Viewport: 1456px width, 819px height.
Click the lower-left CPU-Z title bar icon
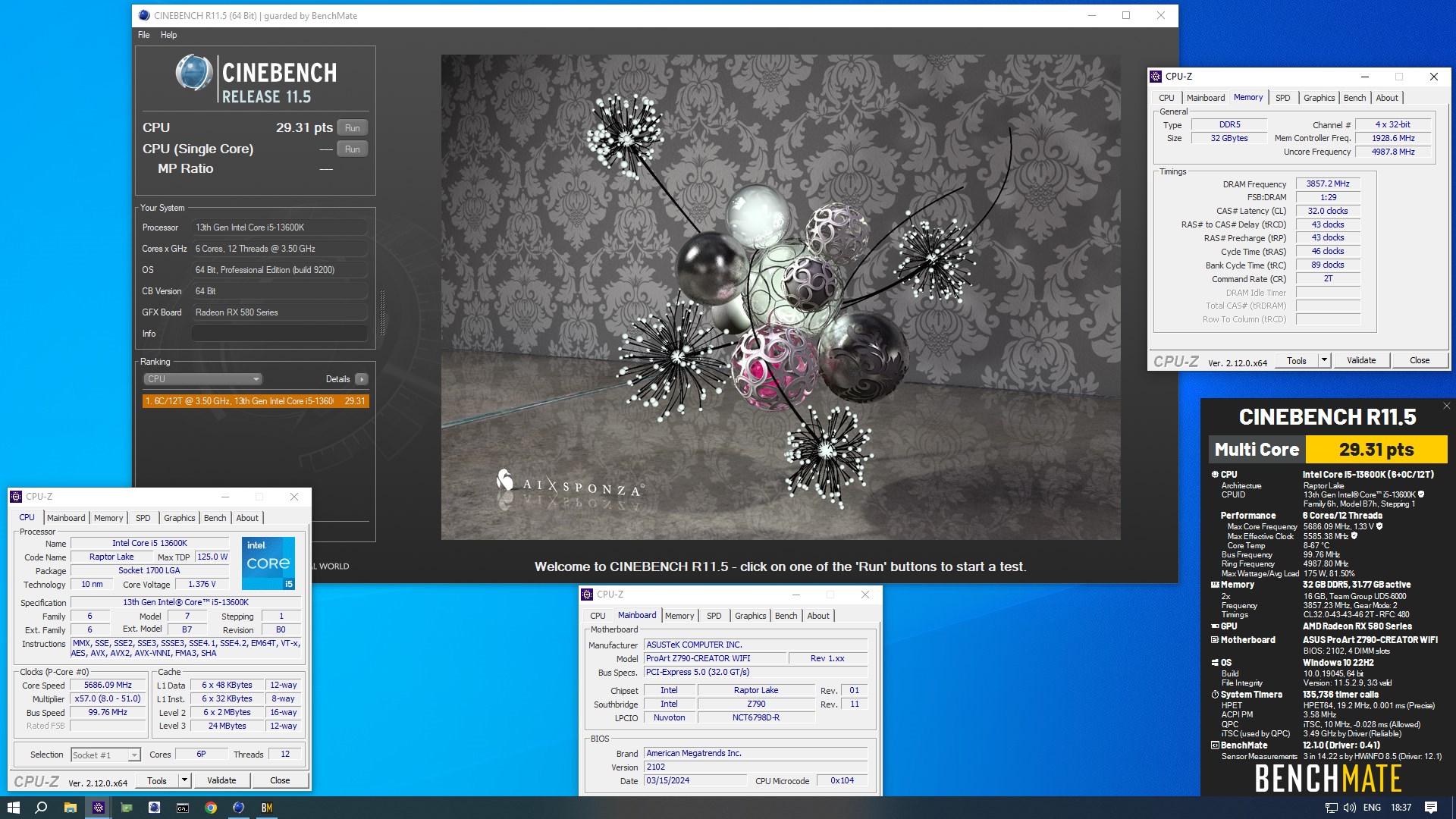[x=16, y=497]
